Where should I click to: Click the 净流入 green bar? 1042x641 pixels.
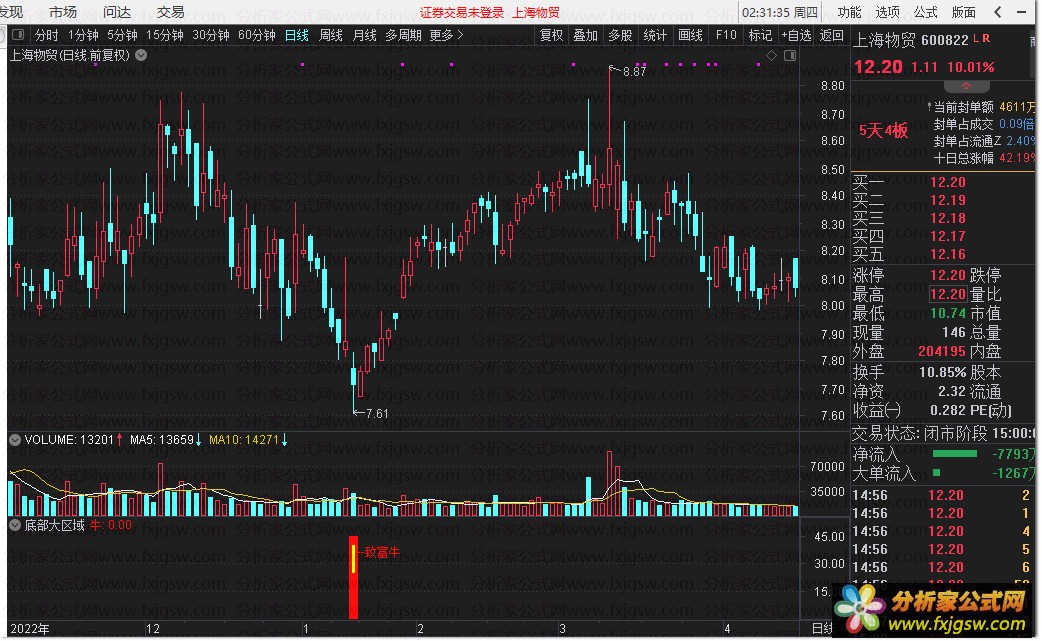point(955,454)
